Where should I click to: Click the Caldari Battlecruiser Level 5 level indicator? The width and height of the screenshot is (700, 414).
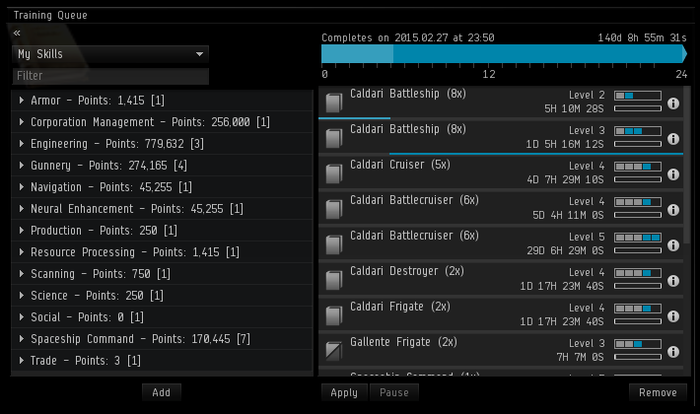pyautogui.click(x=638, y=237)
